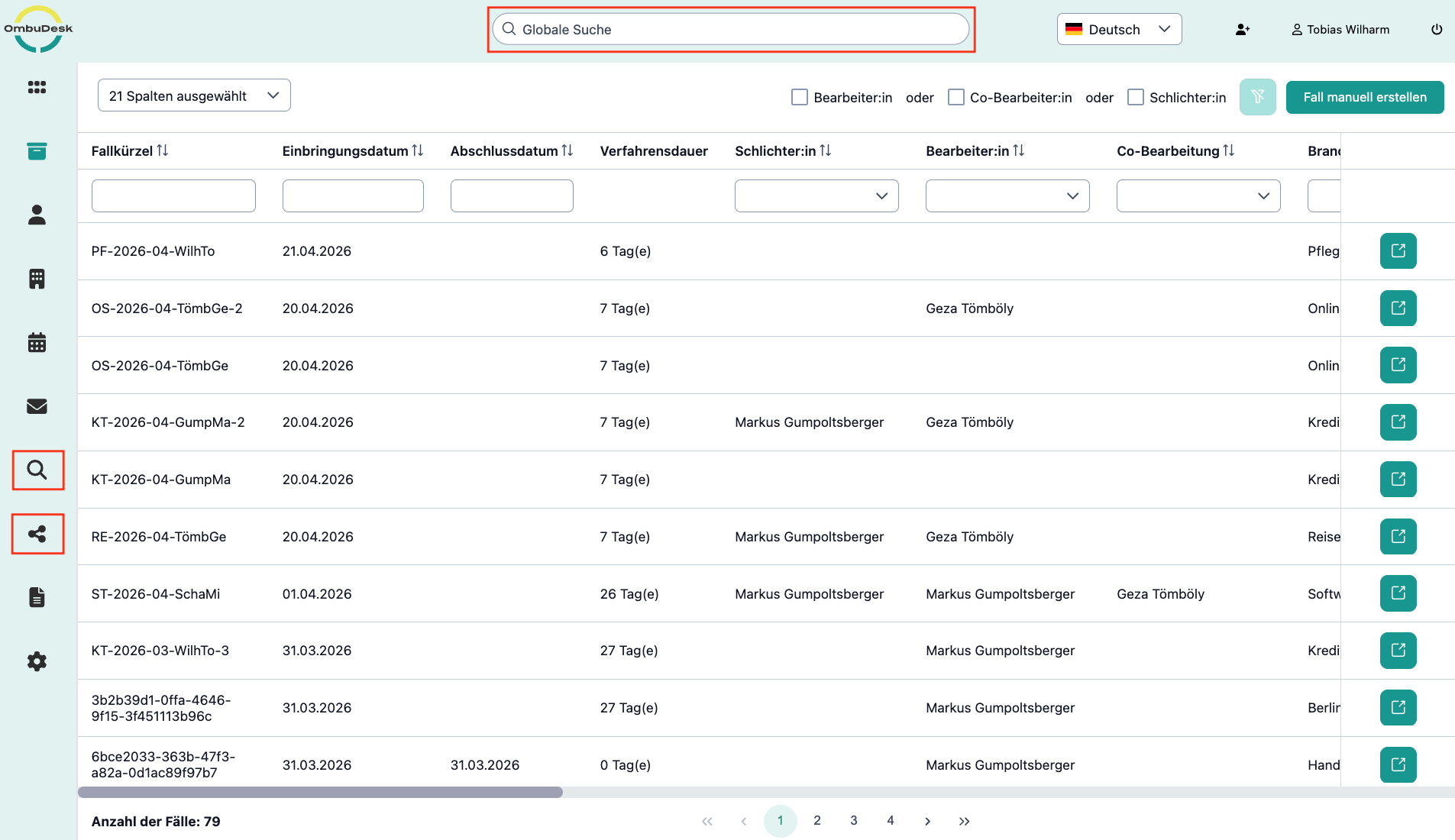Open the archive box icon in sidebar

pyautogui.click(x=37, y=151)
